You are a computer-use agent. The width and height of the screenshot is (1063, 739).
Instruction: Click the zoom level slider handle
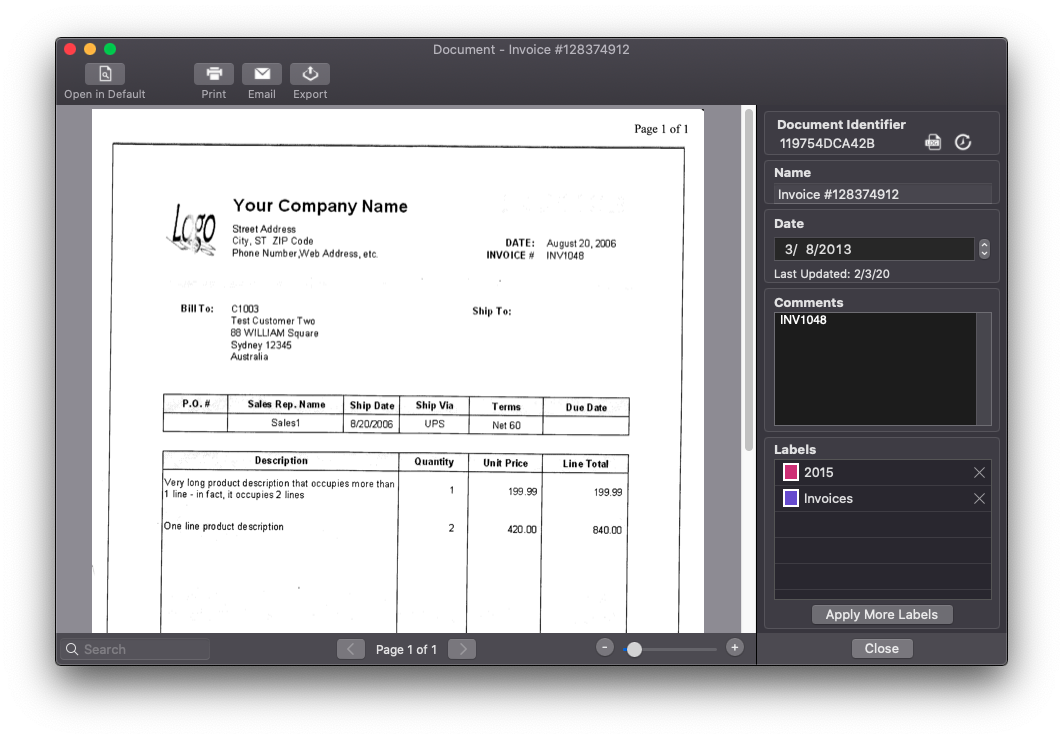coord(635,648)
